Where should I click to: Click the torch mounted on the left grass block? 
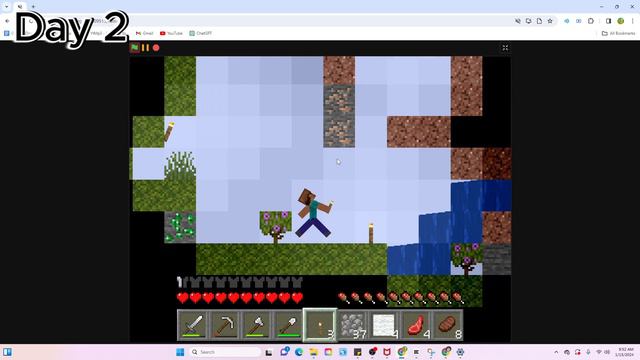[x=169, y=131]
